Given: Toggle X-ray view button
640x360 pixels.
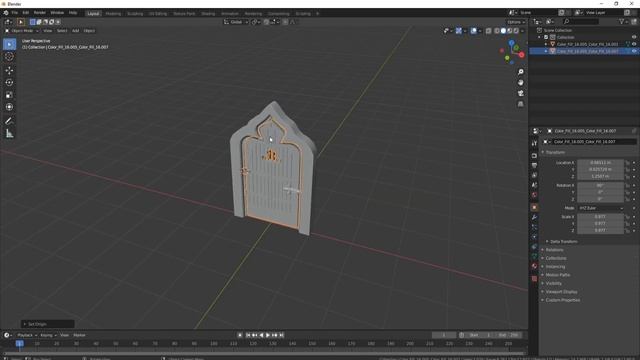Looking at the screenshot, I should click(489, 31).
